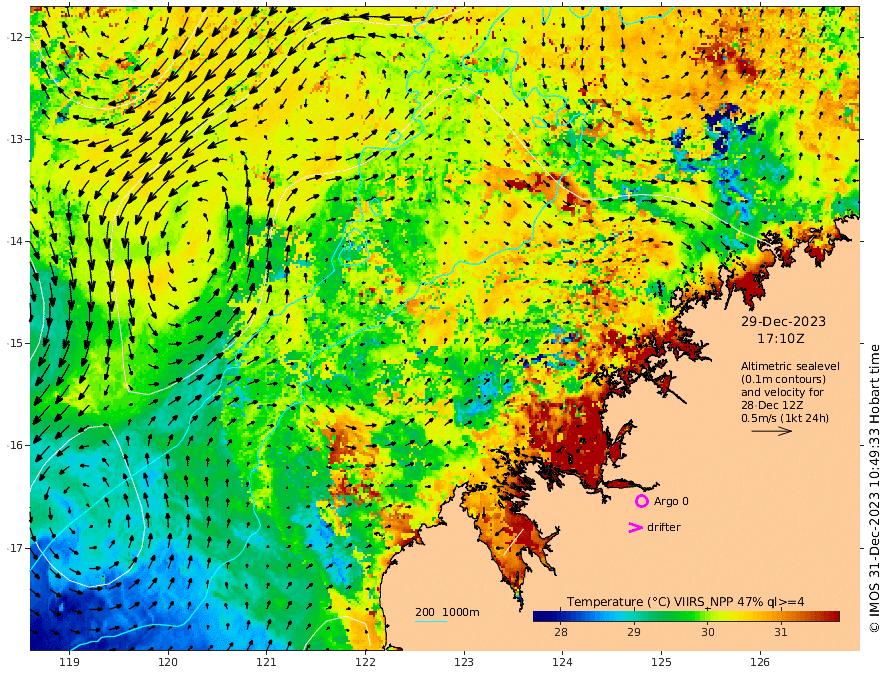Click the 'Argo 0' legend label
The image size is (880, 680).
(x=671, y=501)
